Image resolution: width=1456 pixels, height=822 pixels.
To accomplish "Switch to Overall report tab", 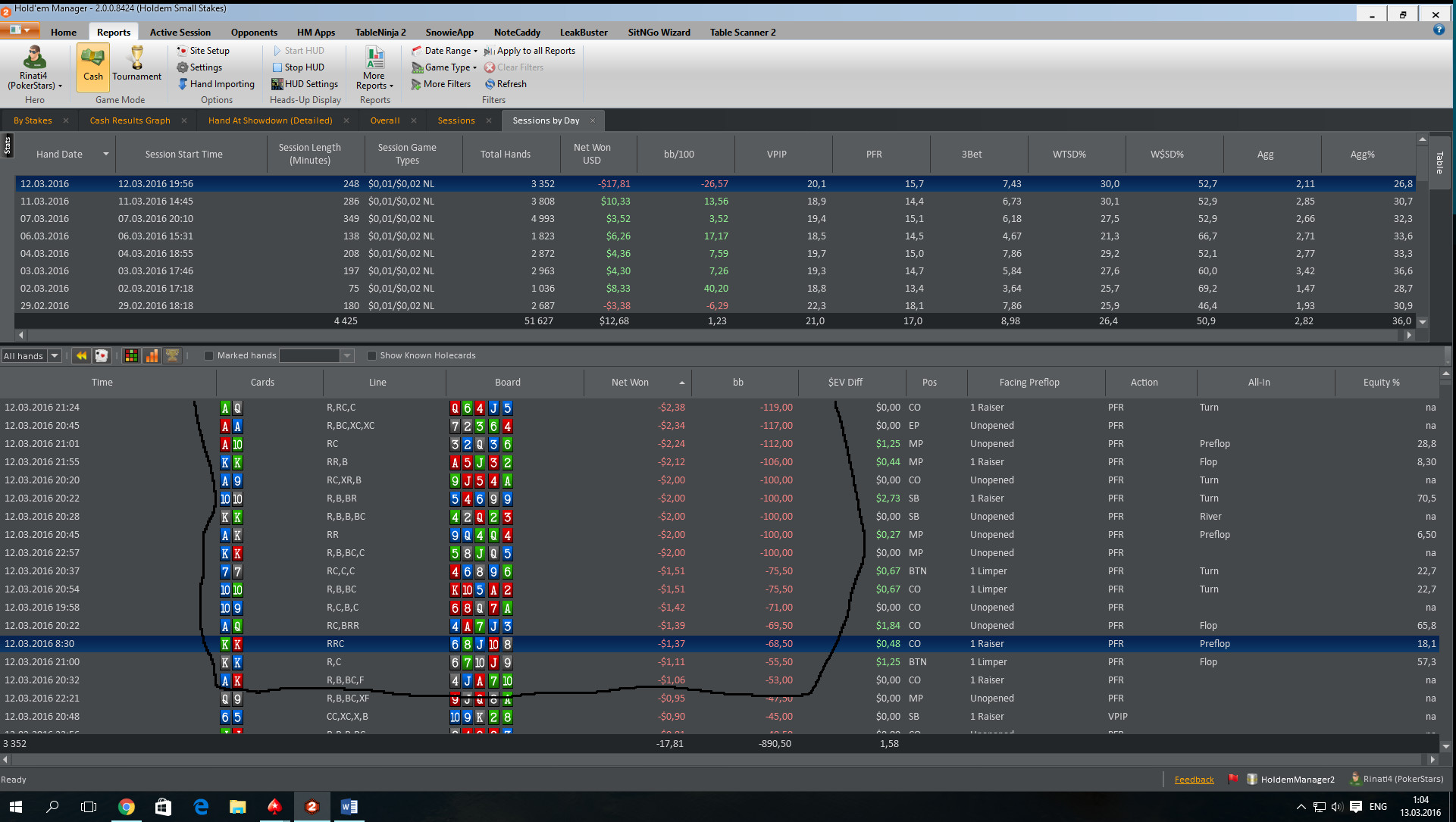I will coord(385,120).
